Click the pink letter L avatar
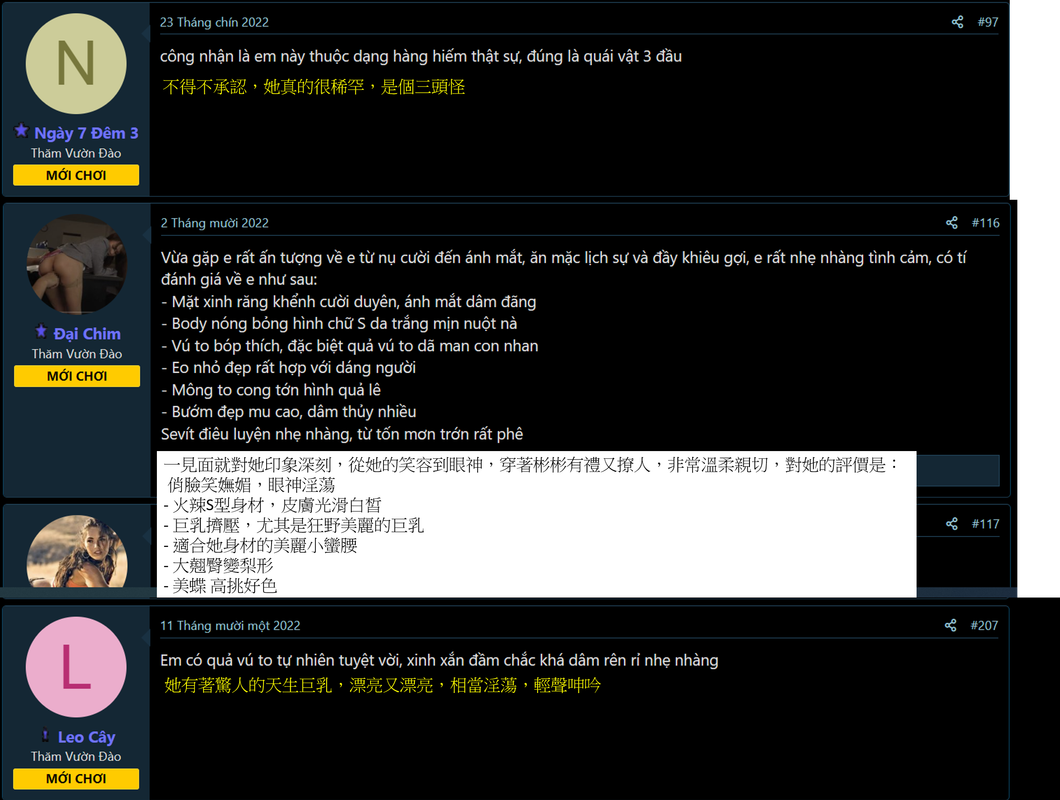Screen dimensions: 1060x800 tap(76, 667)
